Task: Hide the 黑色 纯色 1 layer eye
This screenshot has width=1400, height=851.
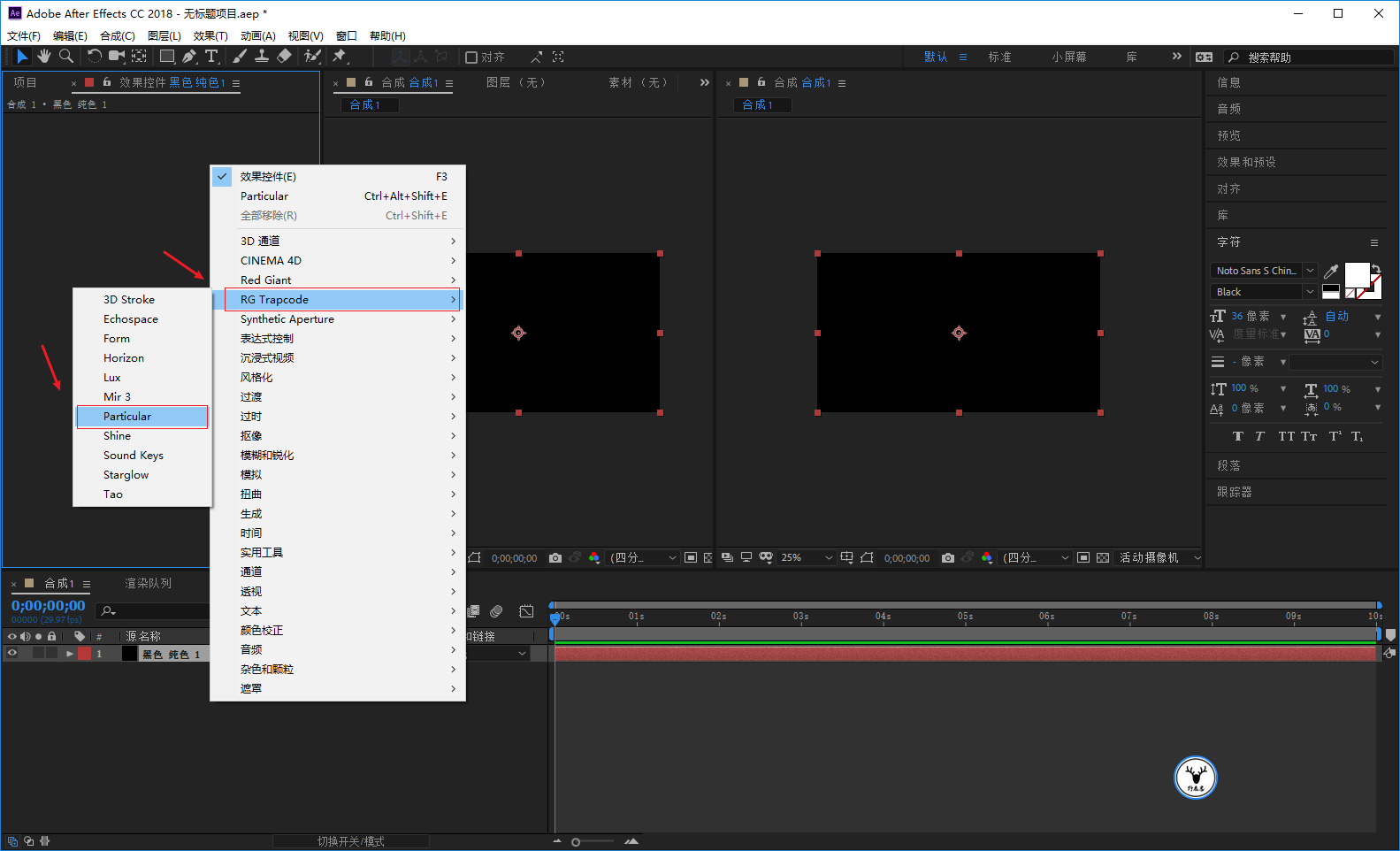Action: click(12, 654)
